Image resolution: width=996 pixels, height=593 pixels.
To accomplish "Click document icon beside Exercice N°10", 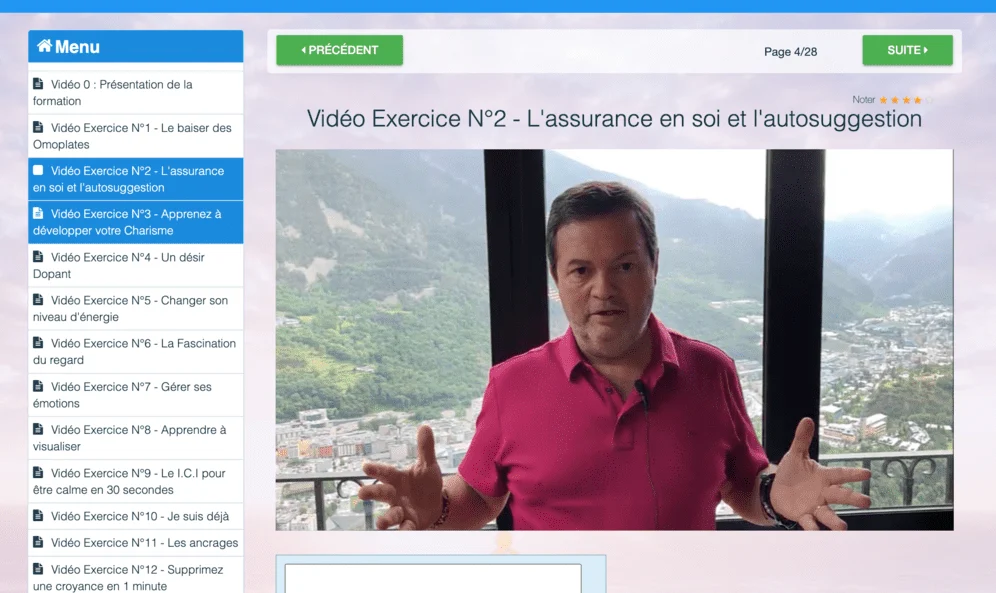I will pos(38,516).
